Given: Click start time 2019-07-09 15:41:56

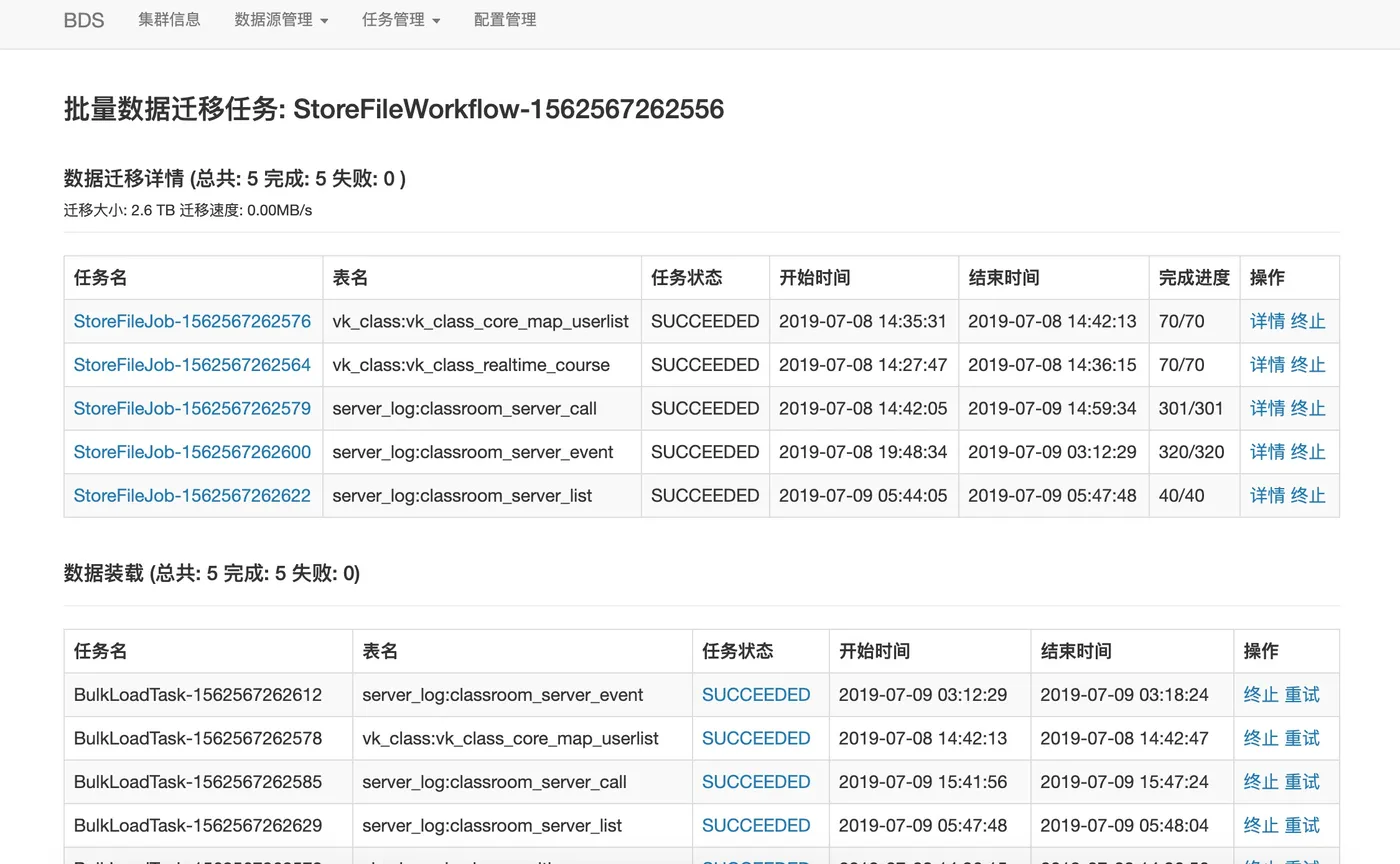Looking at the screenshot, I should point(923,782).
